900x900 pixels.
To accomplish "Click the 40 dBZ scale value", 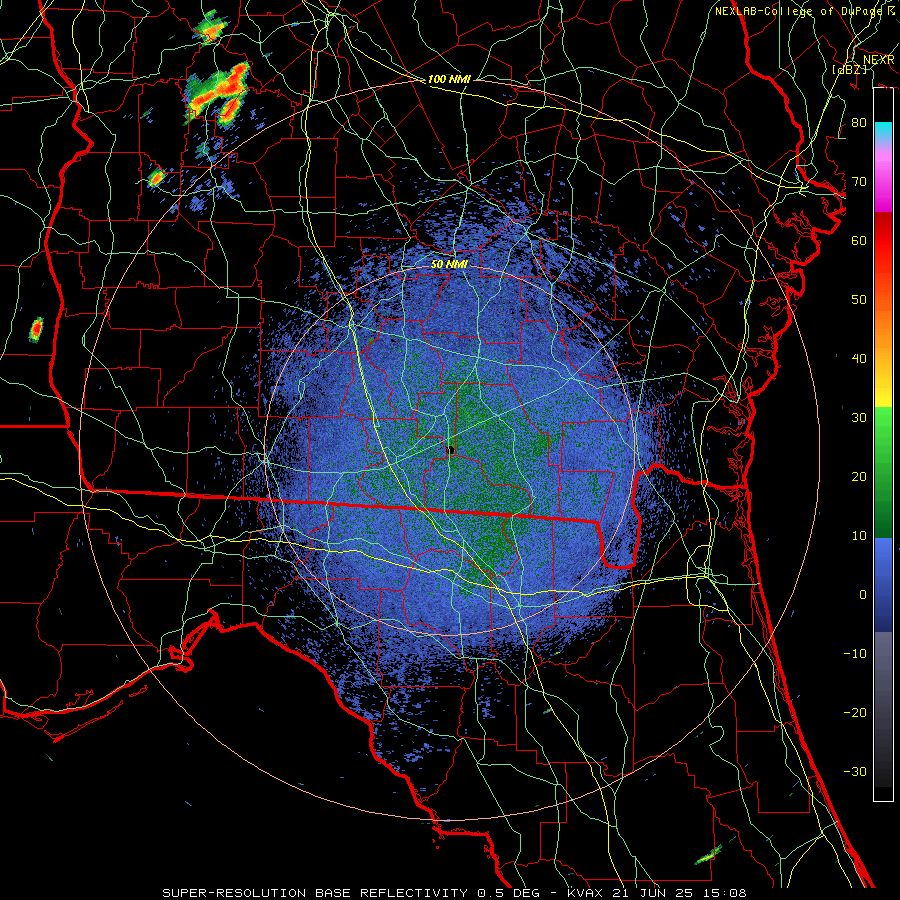I will pos(859,359).
